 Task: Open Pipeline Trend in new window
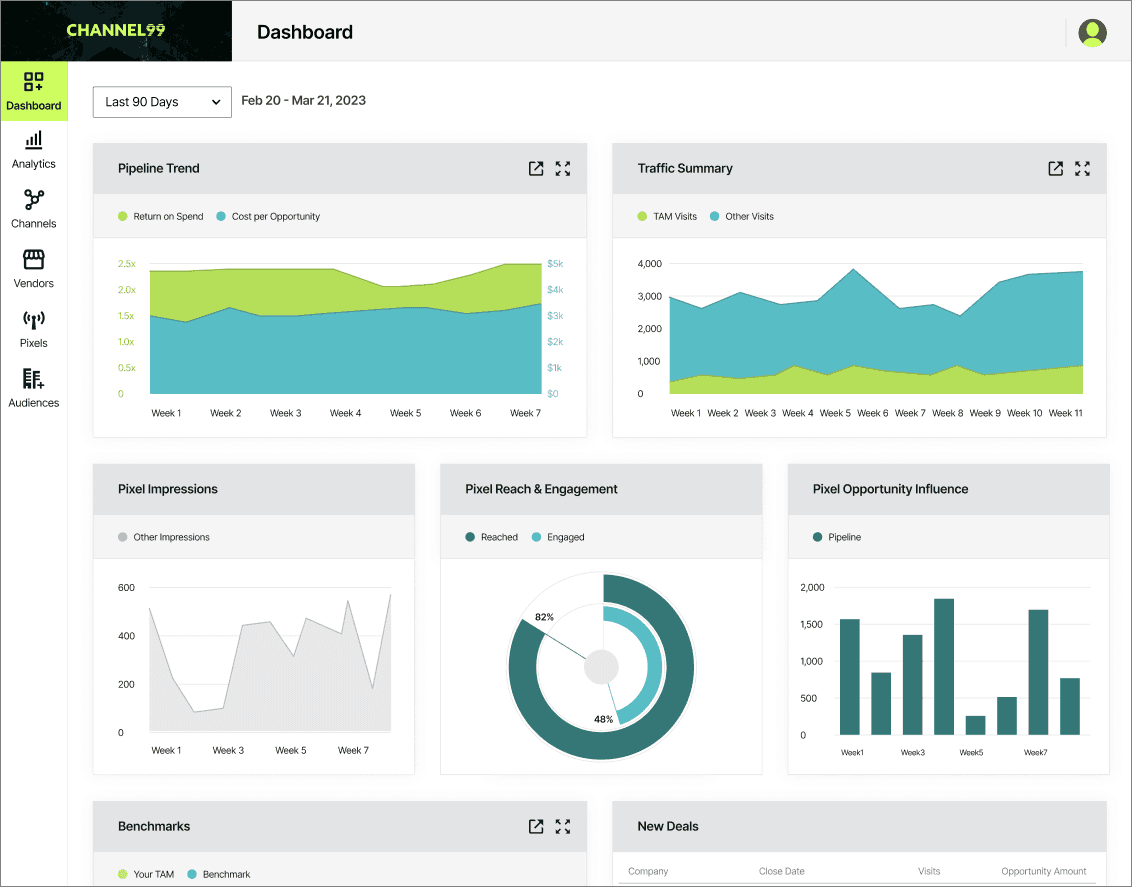point(536,168)
